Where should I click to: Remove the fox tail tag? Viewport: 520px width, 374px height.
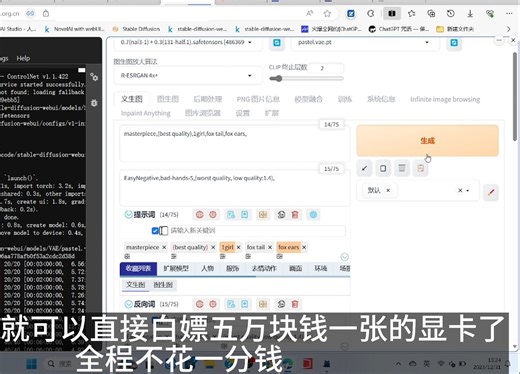(270, 247)
